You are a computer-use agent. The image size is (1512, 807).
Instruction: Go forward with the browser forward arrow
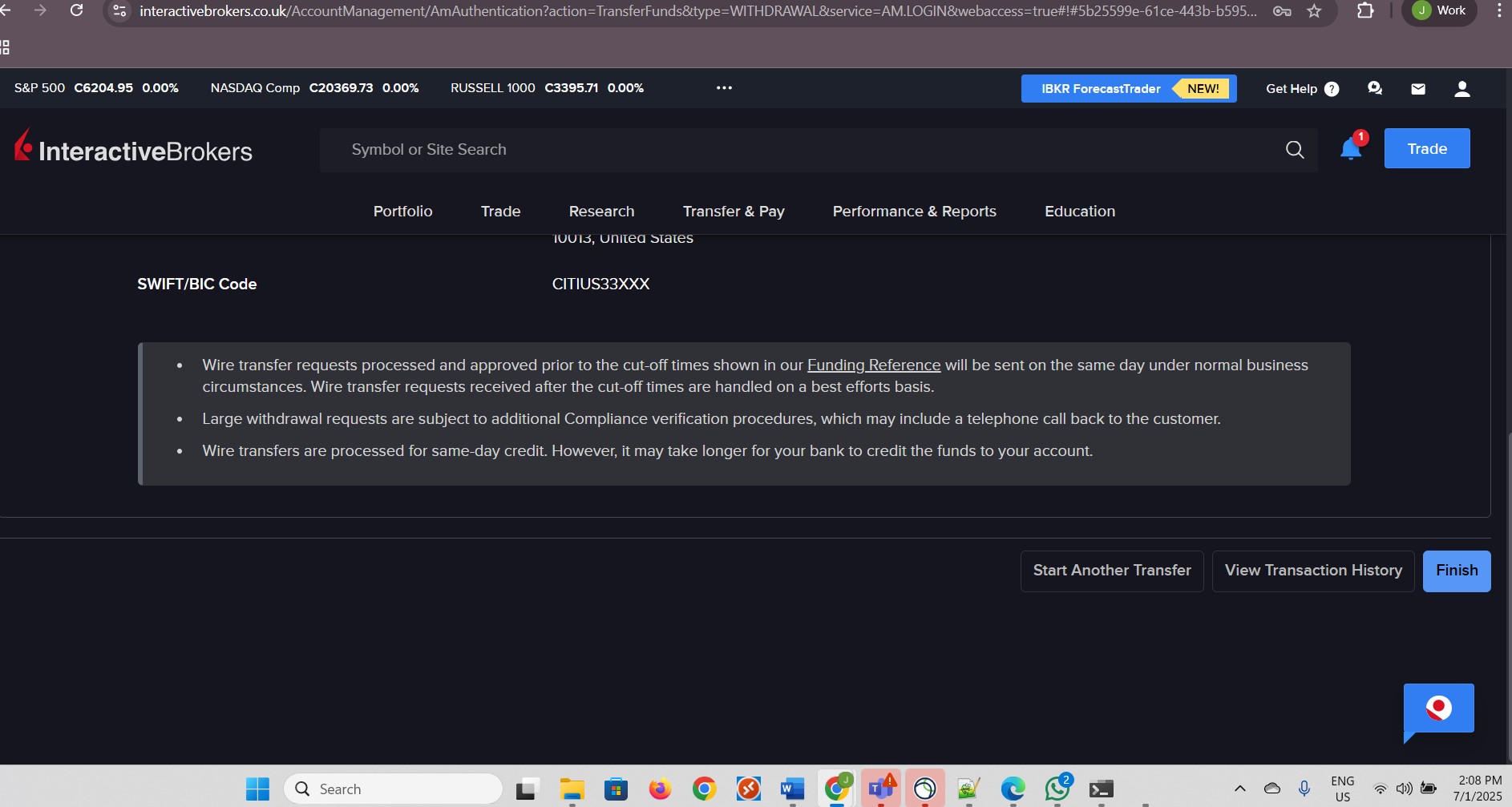(x=40, y=10)
